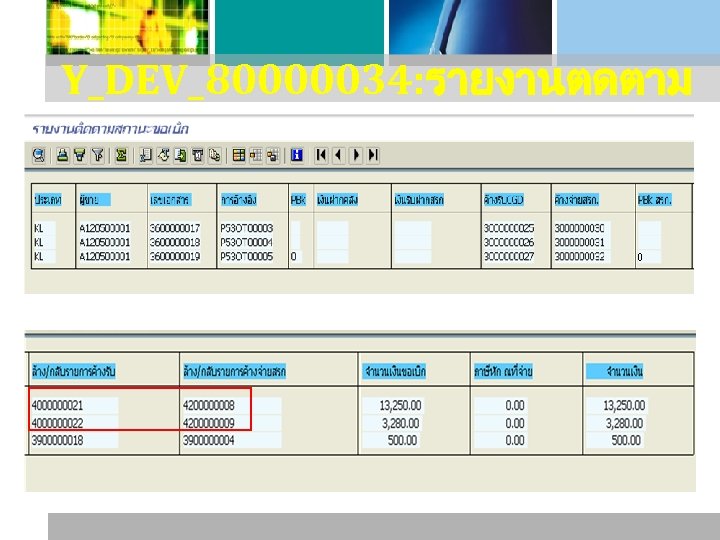This screenshot has height=540, width=720.
Task: Select cell 3600000019 in the upper table
Action: (175, 256)
